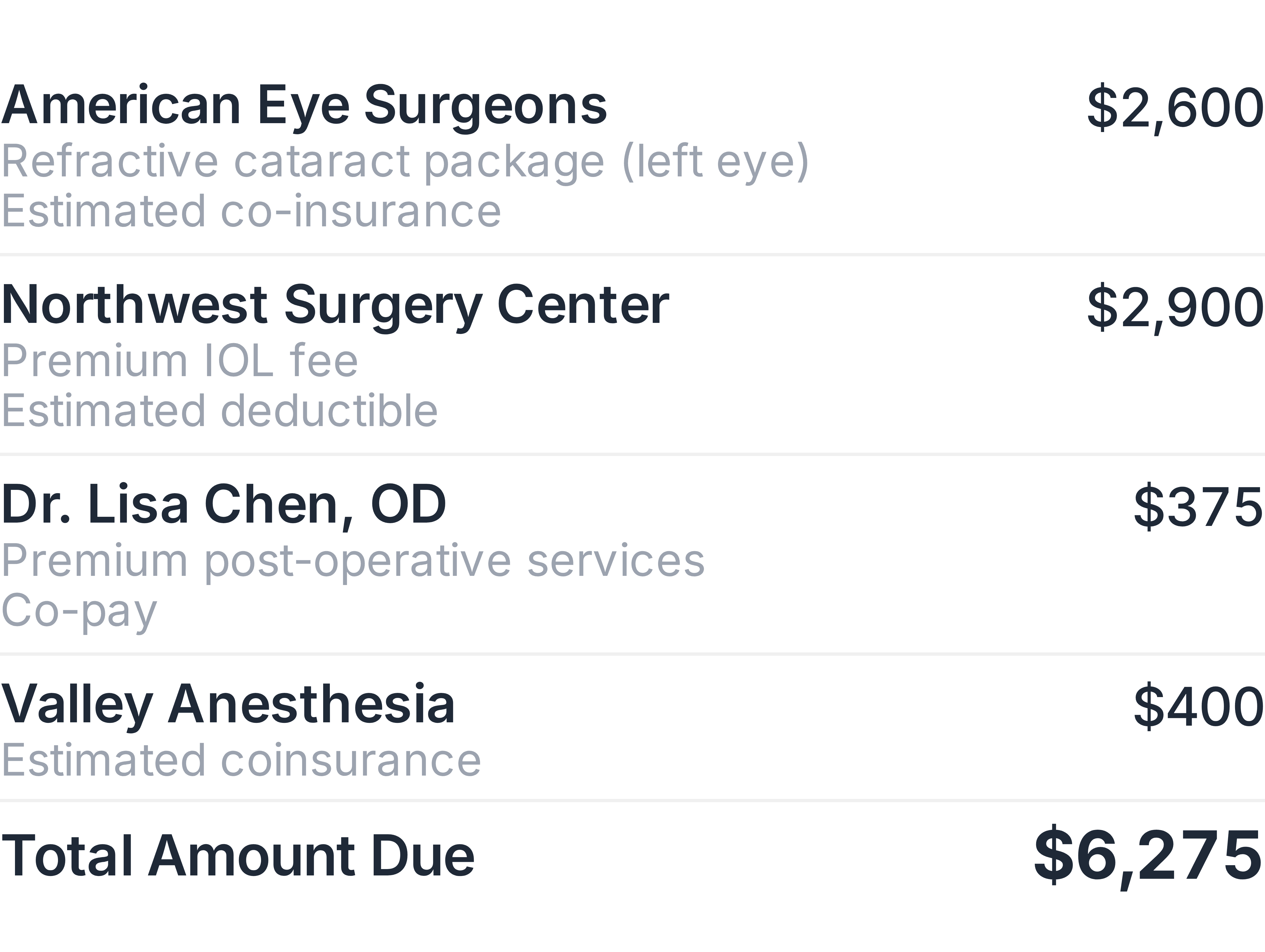Click the $375 amount
The height and width of the screenshot is (952, 1265).
(x=1198, y=507)
